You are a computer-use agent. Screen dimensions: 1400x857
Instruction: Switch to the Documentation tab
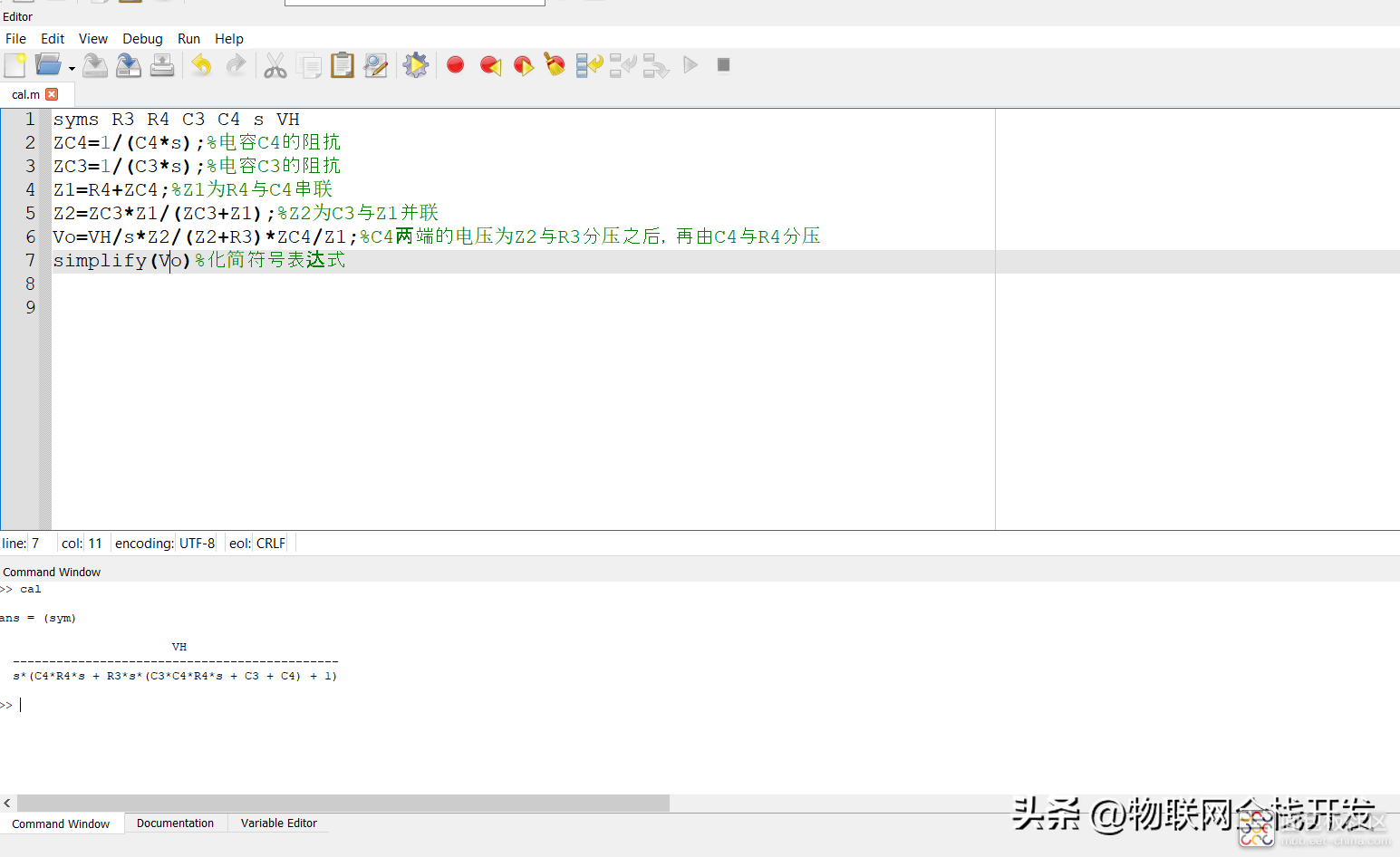pos(175,823)
